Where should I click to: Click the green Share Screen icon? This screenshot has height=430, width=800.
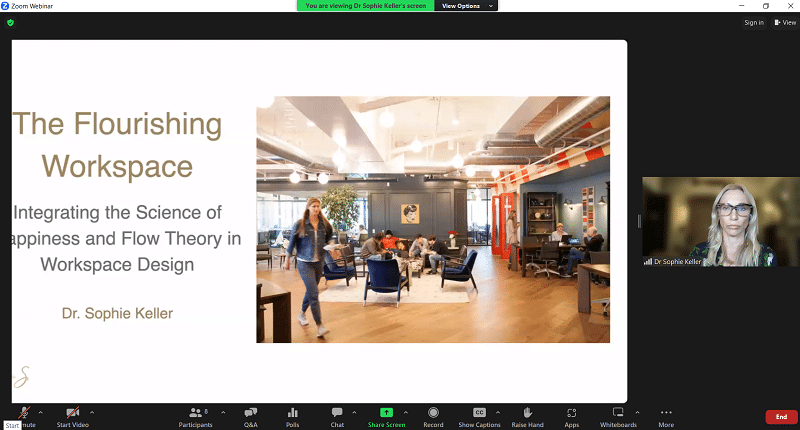(x=386, y=413)
